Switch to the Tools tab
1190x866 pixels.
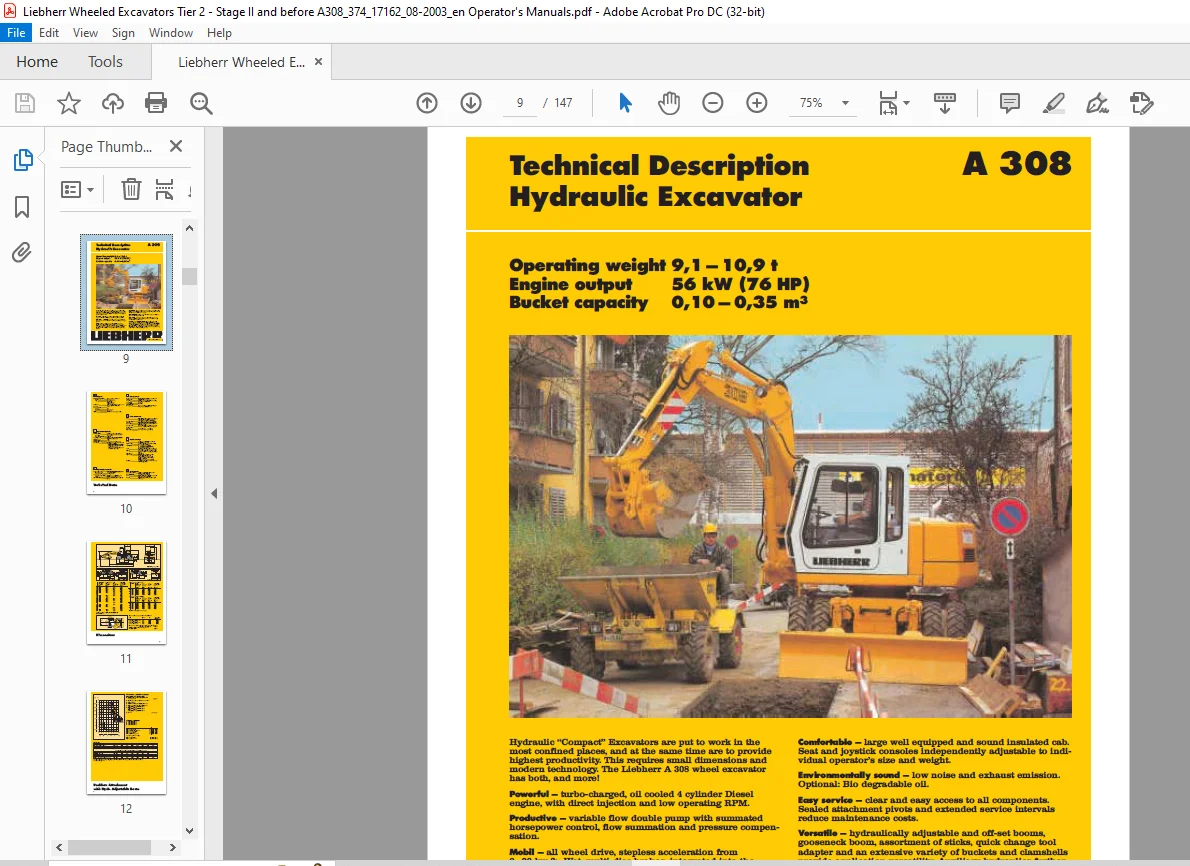105,61
